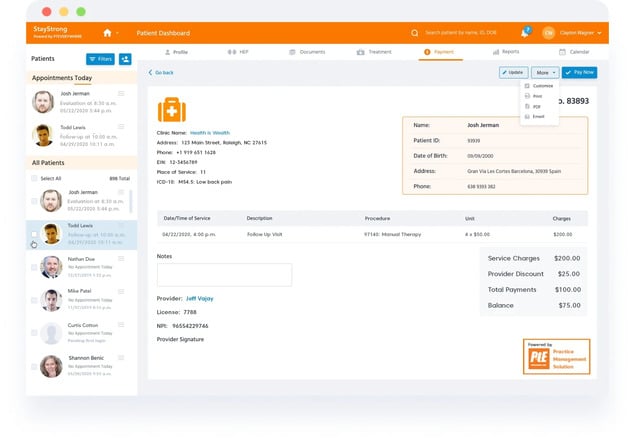The image size is (635, 443).
Task: Click the search patient input field
Action: click(460, 32)
